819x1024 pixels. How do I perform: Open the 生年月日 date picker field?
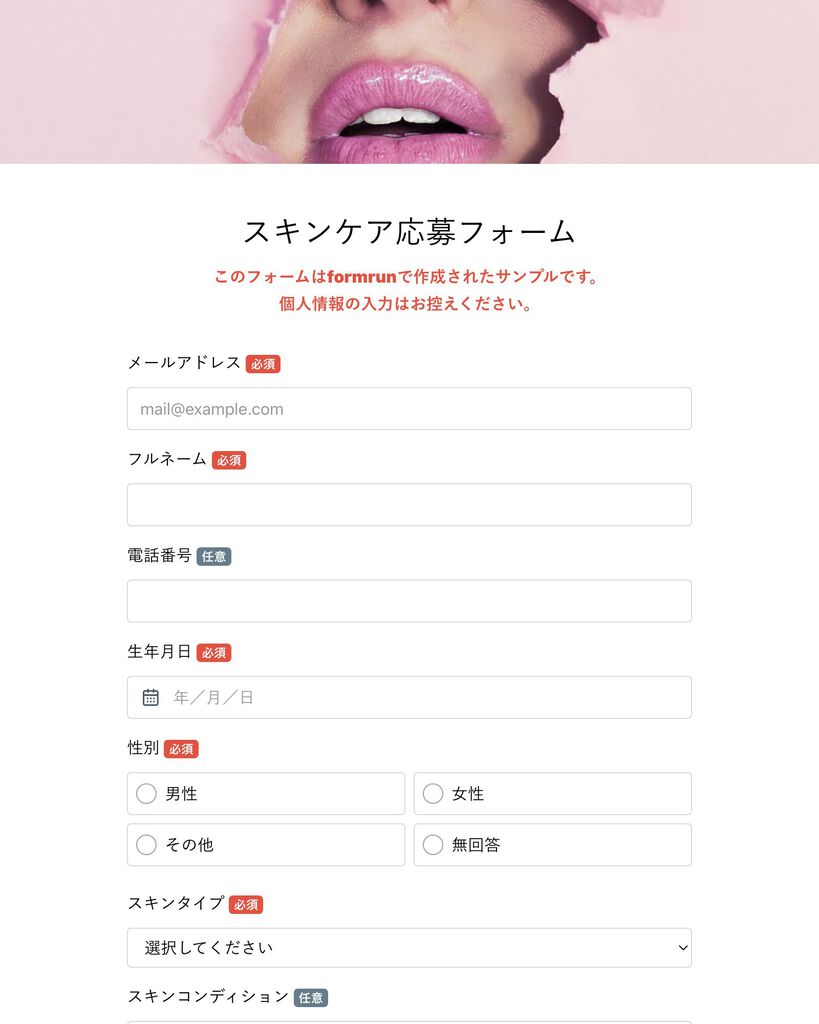click(410, 697)
